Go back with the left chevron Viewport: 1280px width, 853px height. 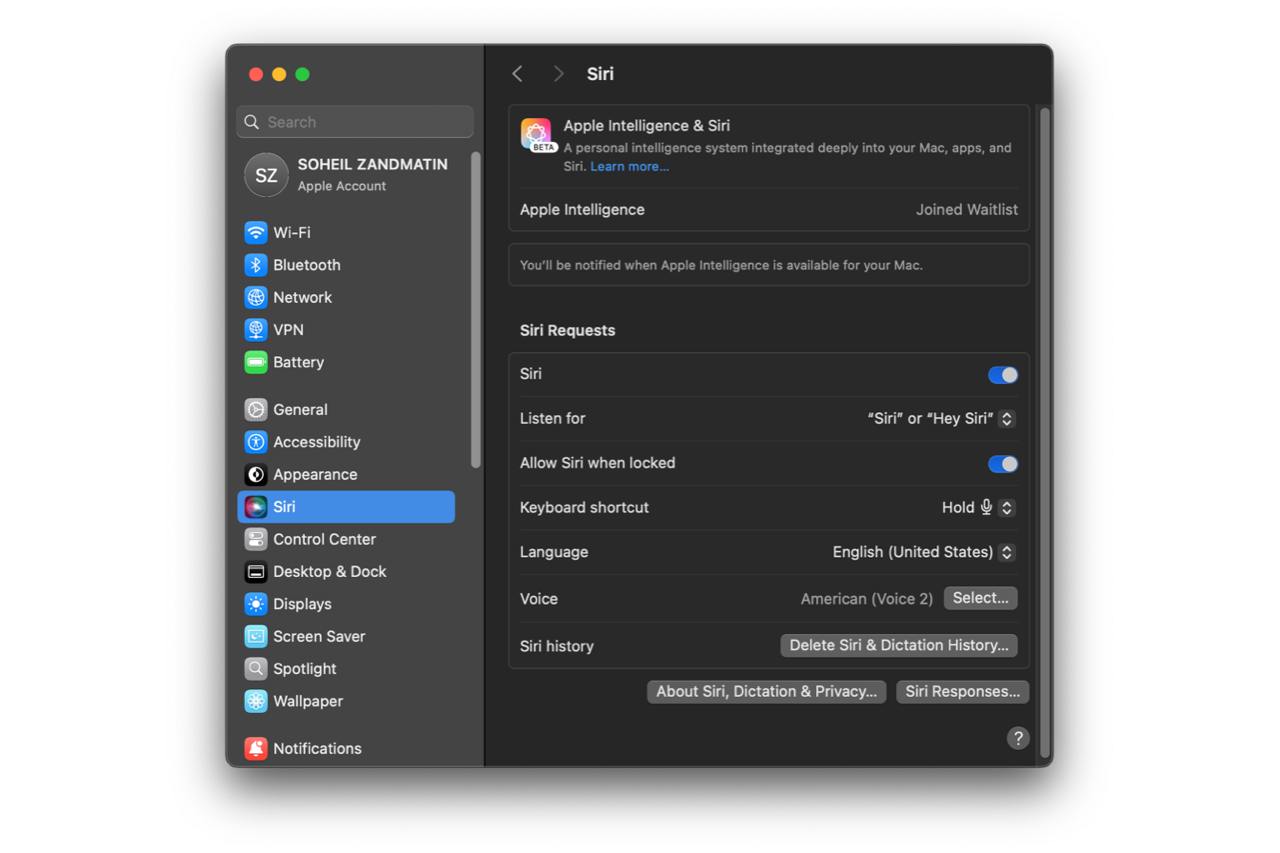click(x=517, y=74)
